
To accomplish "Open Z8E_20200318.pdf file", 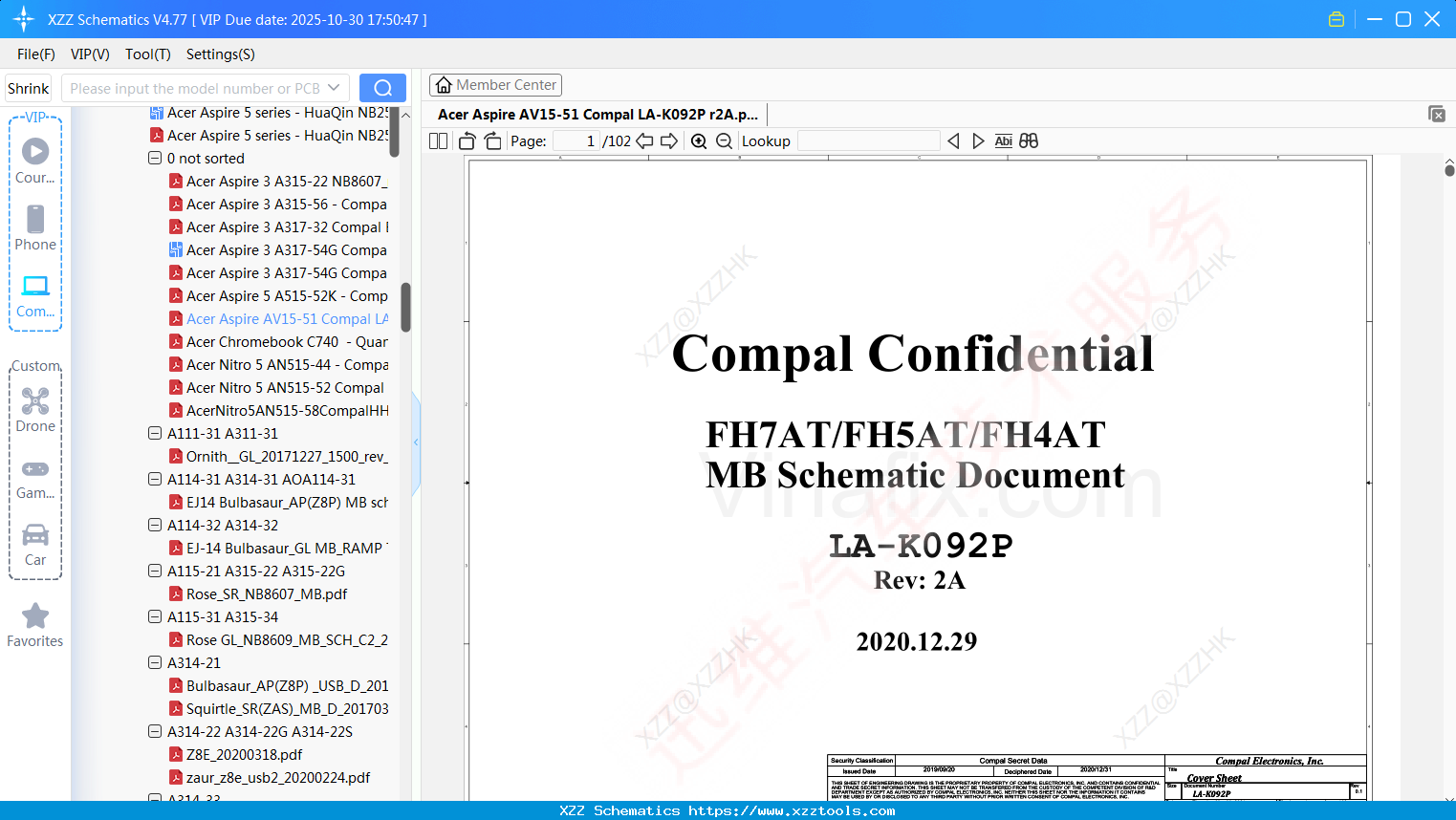I will pyautogui.click(x=235, y=755).
